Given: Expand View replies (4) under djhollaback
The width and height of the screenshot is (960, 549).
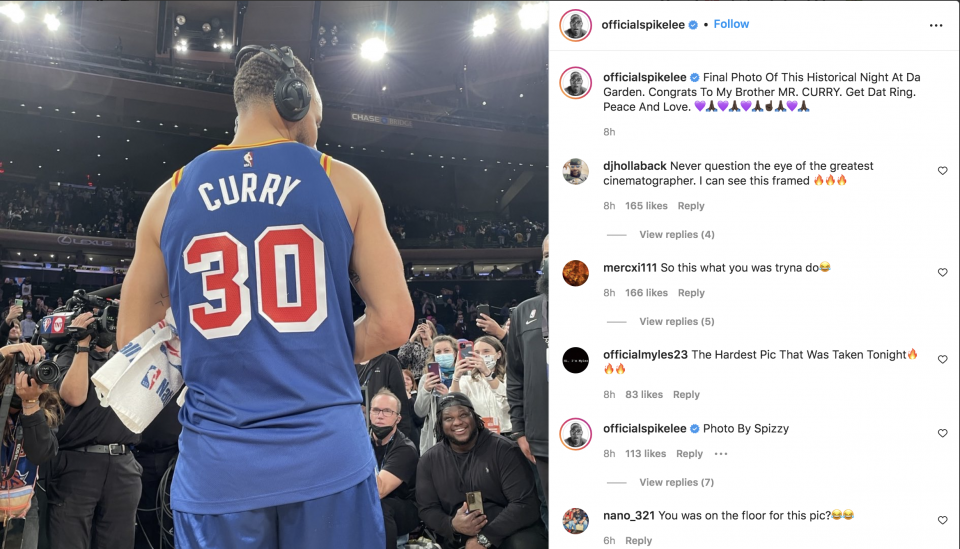Looking at the screenshot, I should point(677,234).
